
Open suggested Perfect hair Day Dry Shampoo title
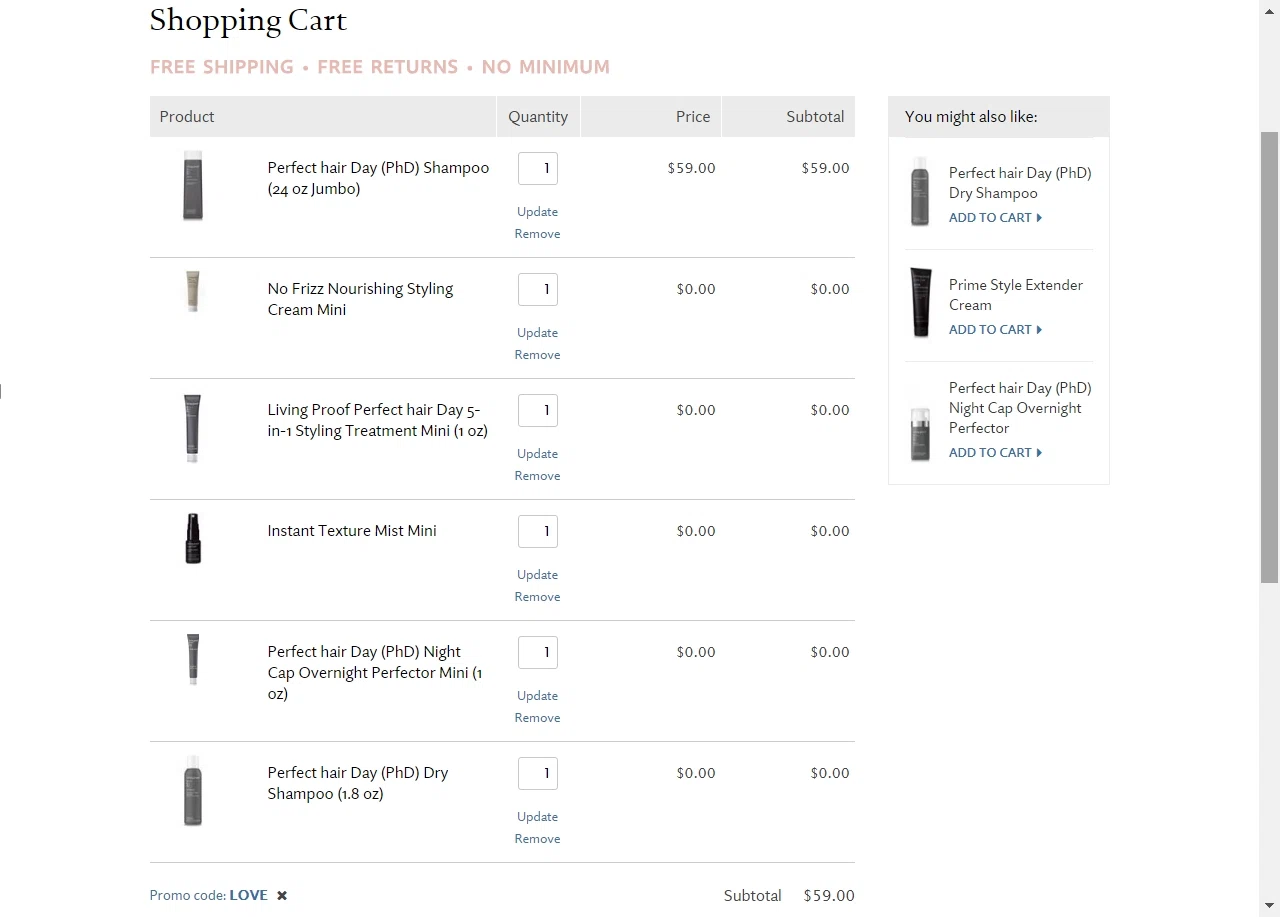pos(1020,183)
